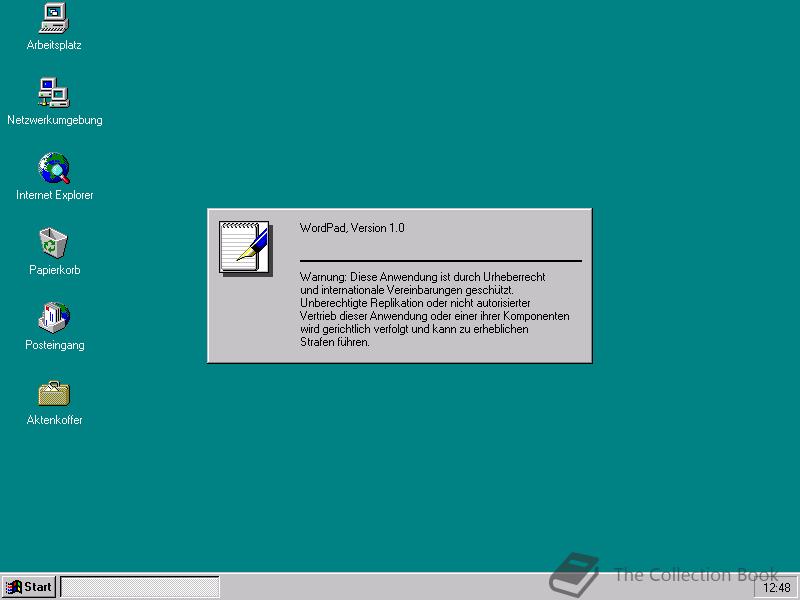Screen dimensions: 800x600
Task: Click the "Netzwerkumgebung" icon label
Action: (55, 120)
